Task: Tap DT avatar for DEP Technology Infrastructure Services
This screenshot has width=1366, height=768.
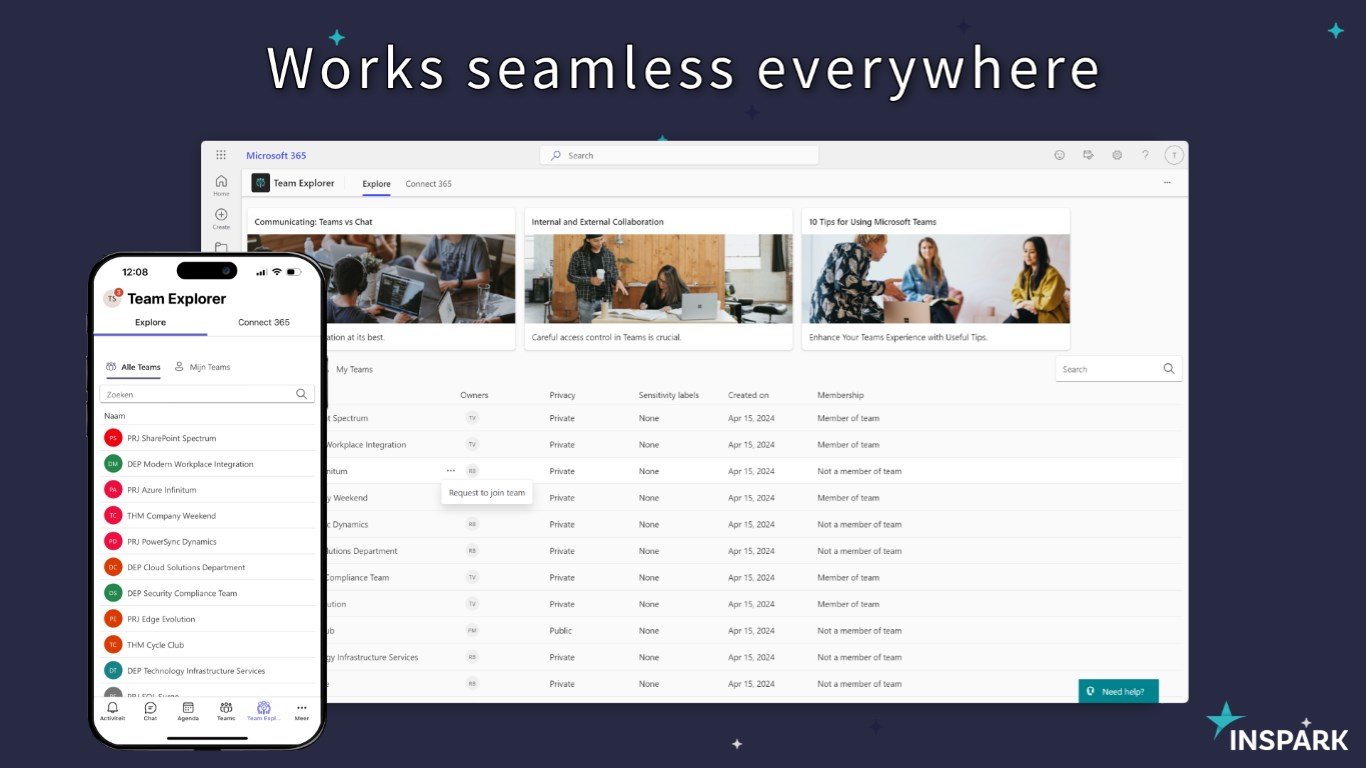Action: 113,671
